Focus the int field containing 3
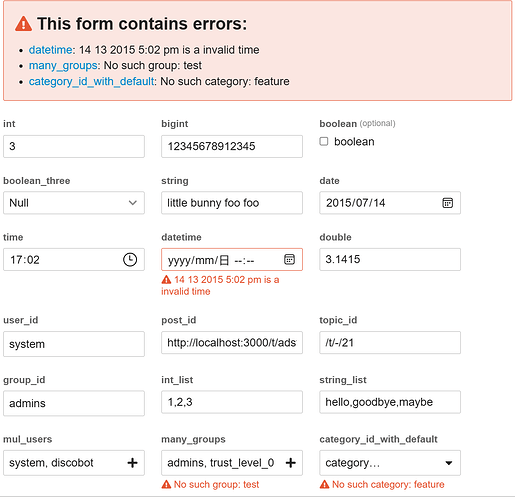The width and height of the screenshot is (515, 499). tap(74, 146)
